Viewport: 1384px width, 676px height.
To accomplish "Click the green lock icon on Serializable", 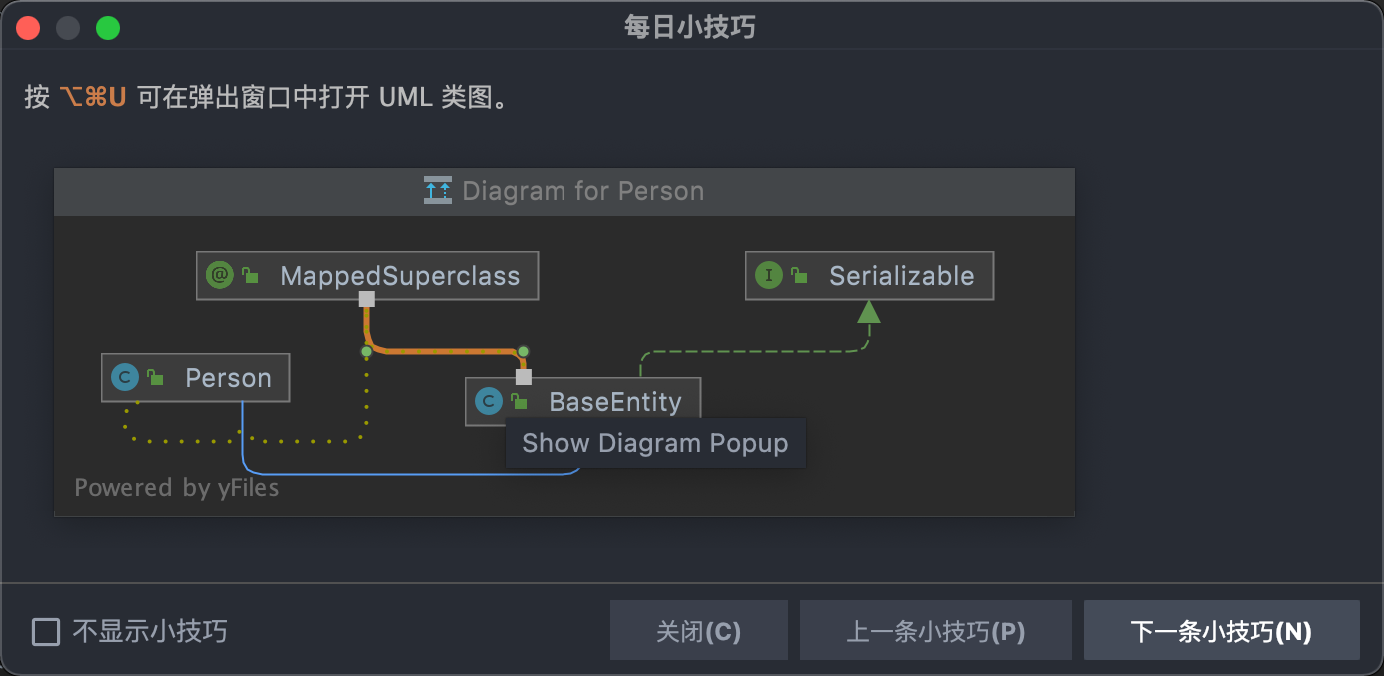I will (799, 276).
